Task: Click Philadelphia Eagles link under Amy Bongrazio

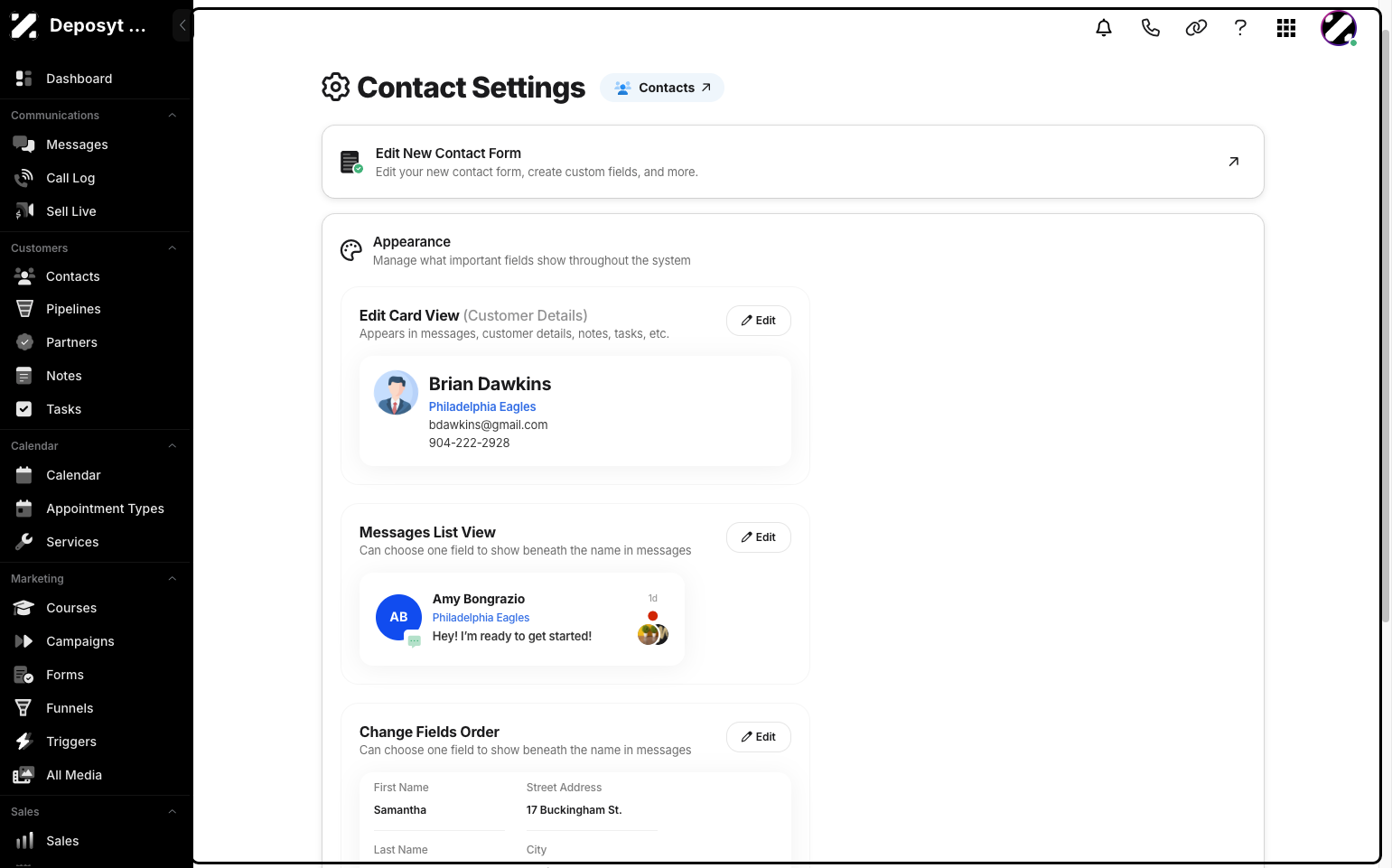Action: (x=481, y=618)
